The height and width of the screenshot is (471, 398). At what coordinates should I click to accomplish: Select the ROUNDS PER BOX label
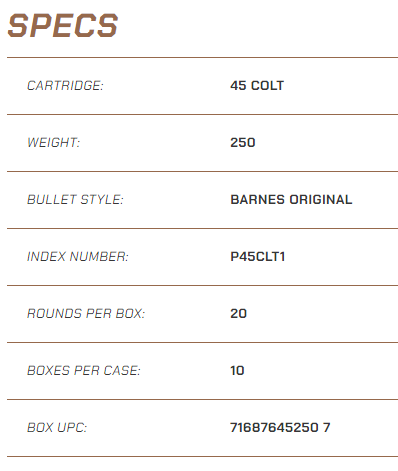[x=86, y=314]
